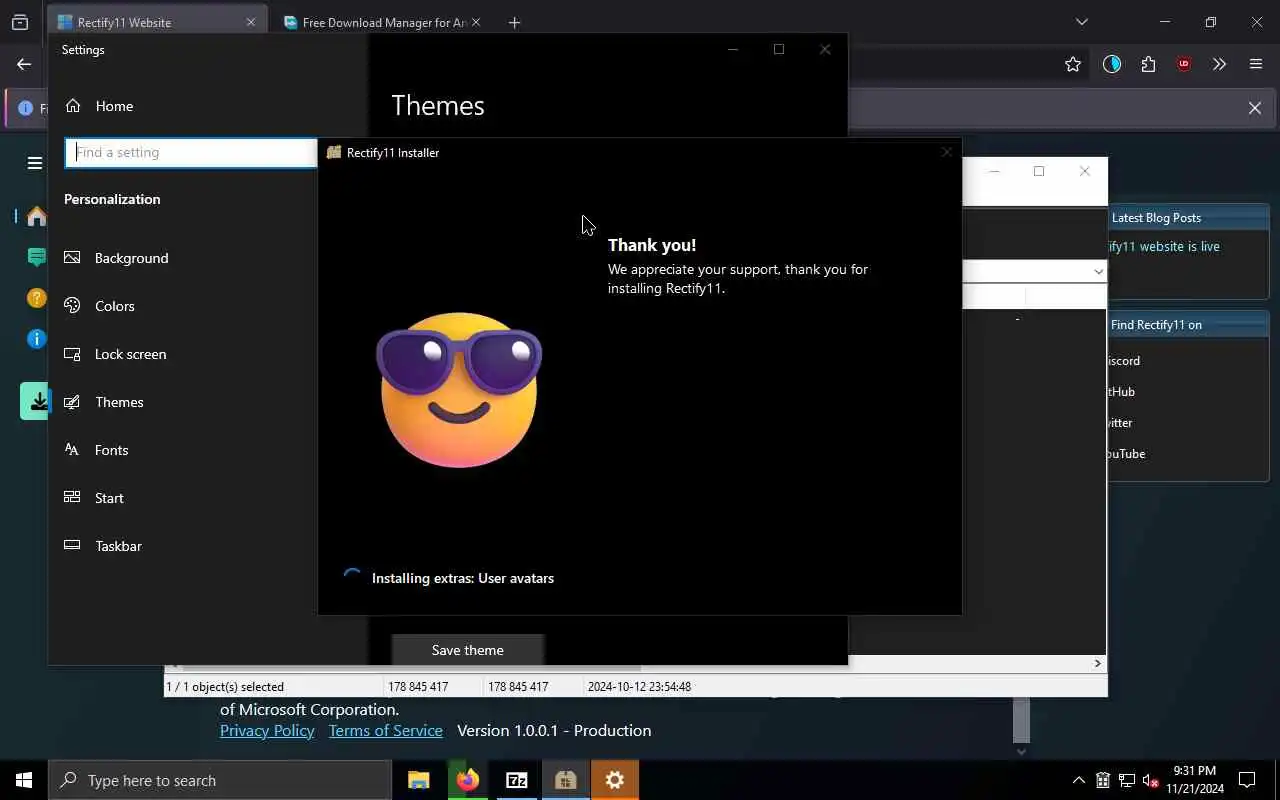Open 7-Zip from the taskbar
Viewport: 1280px width, 800px height.
coord(516,780)
